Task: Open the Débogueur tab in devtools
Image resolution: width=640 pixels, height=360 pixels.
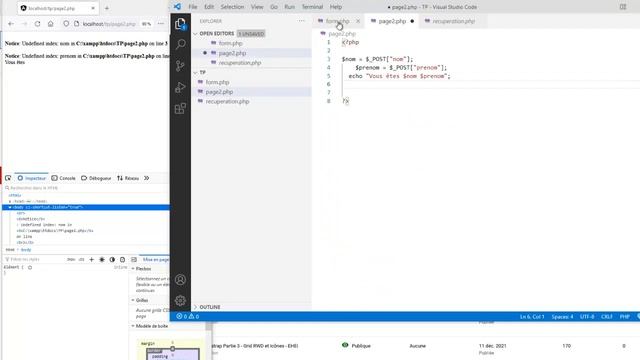Action: 96,178
